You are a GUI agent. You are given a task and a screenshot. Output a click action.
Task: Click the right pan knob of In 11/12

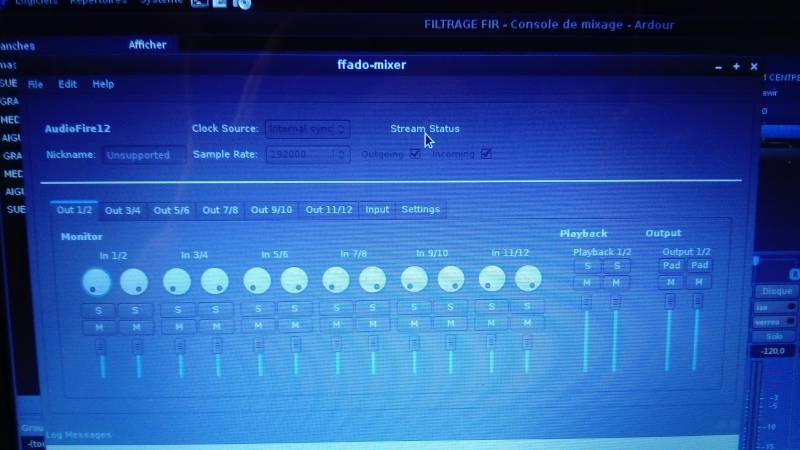point(528,278)
